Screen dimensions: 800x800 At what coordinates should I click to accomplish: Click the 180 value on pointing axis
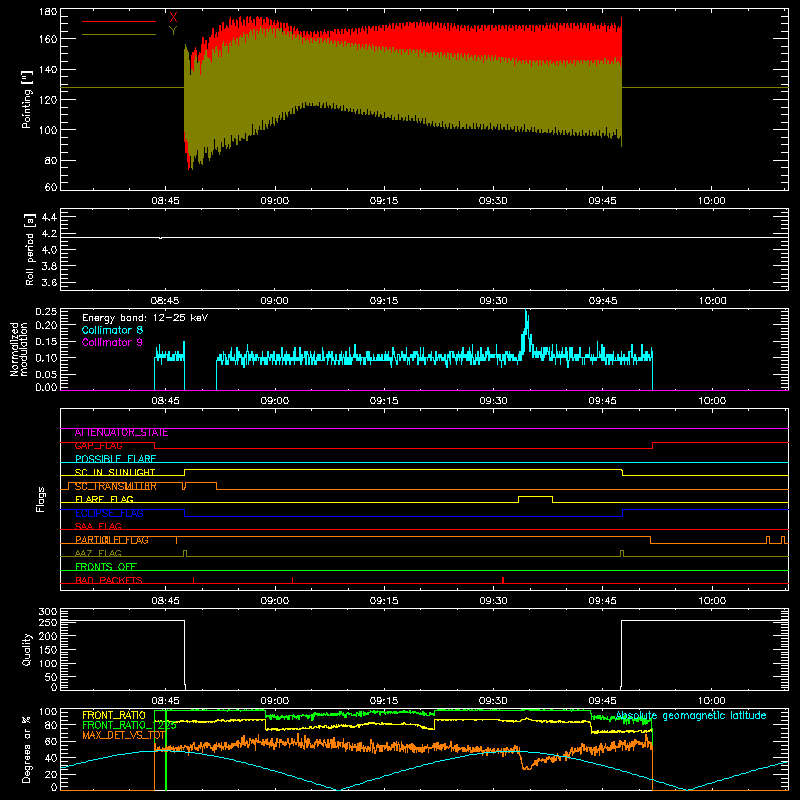point(48,12)
